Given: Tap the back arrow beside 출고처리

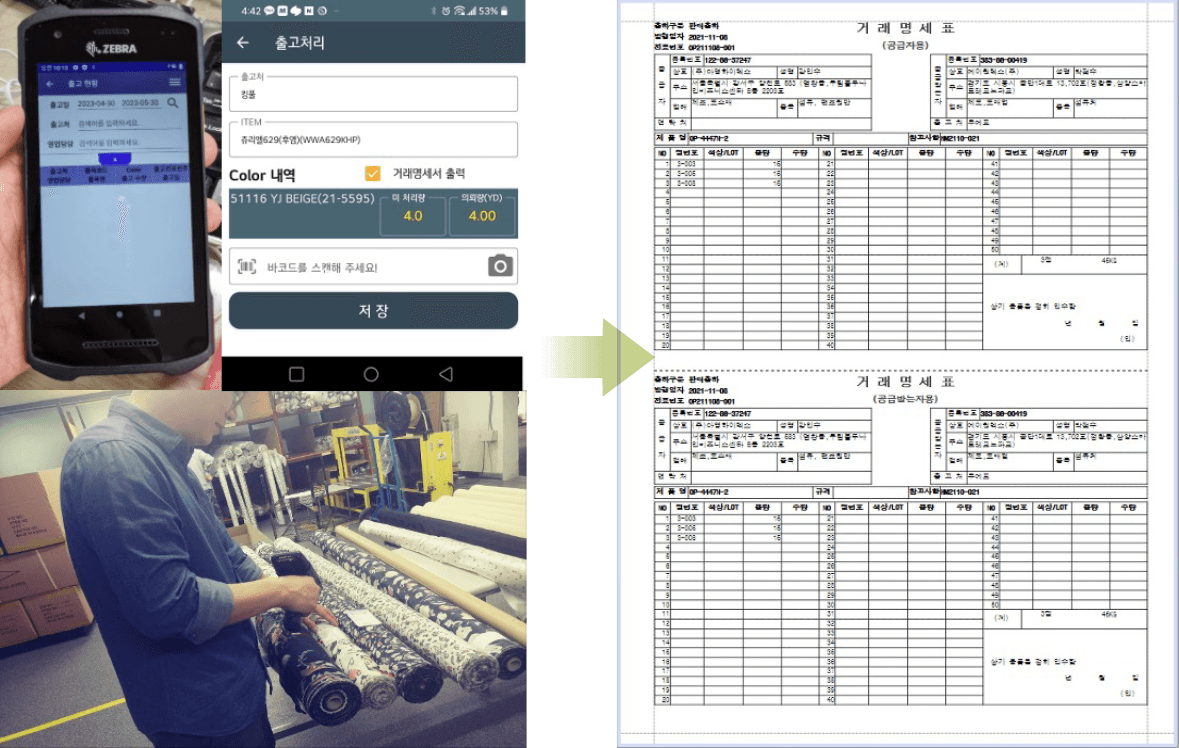Looking at the screenshot, I should [242, 43].
